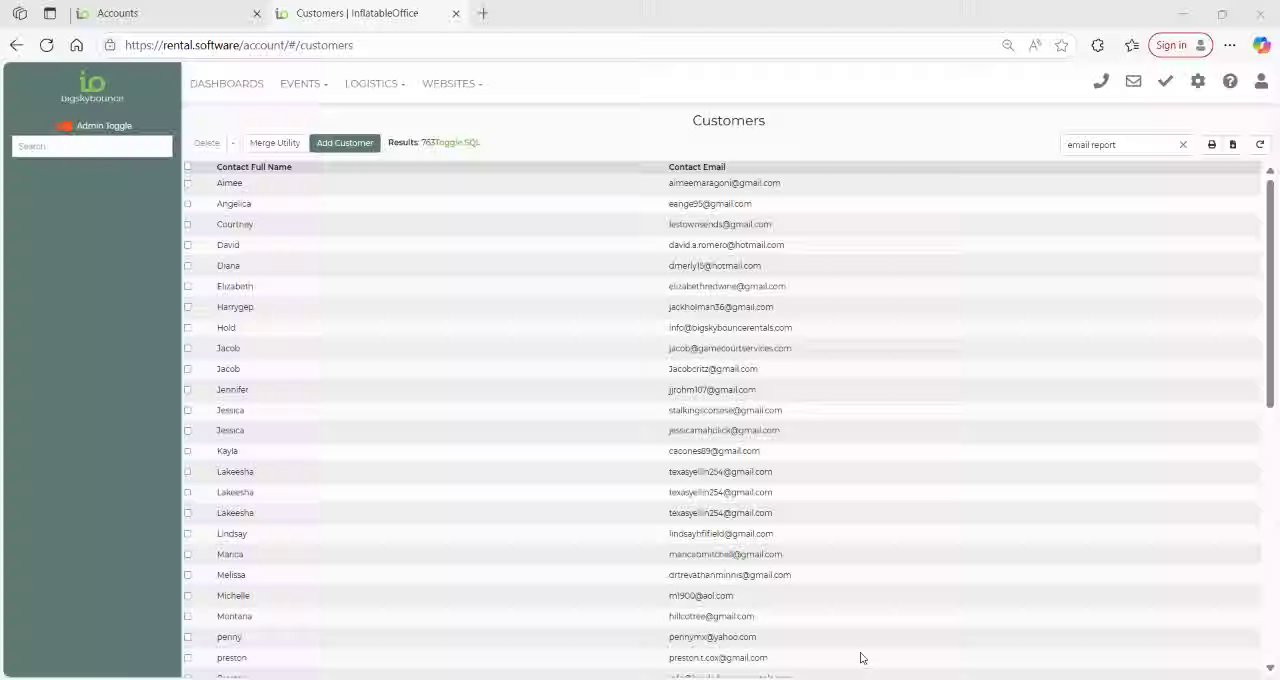Go back with the browser back arrow

click(x=16, y=45)
